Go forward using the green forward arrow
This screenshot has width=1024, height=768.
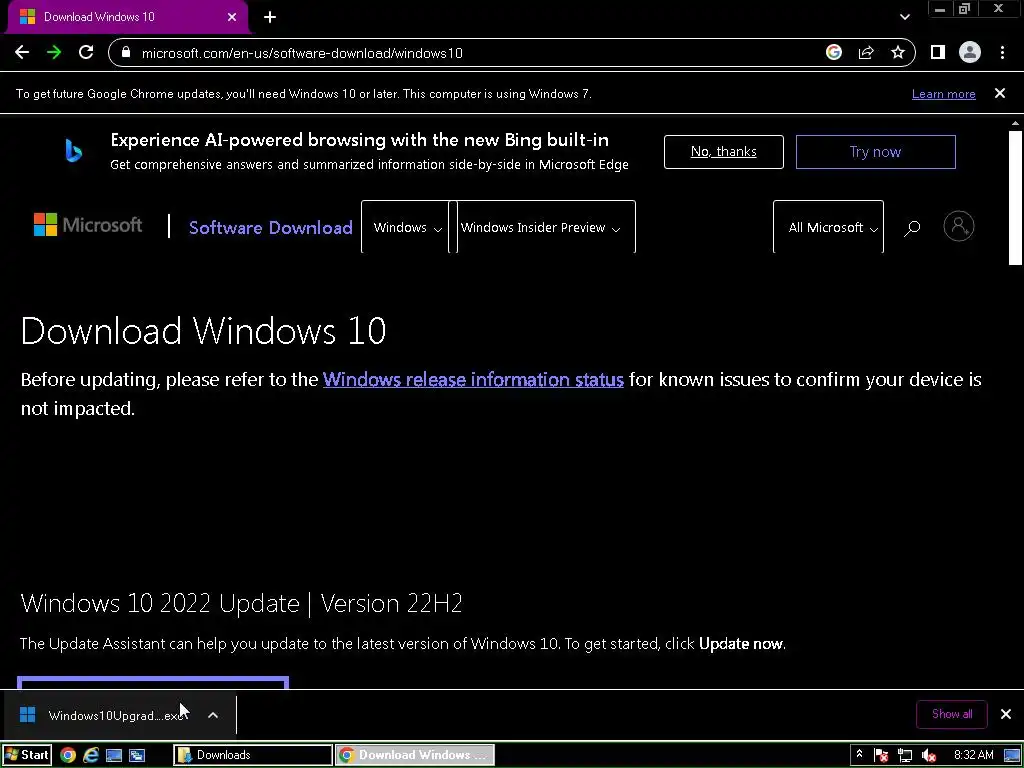pos(54,53)
